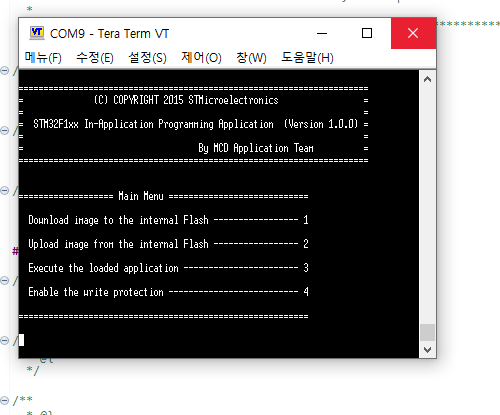Screen dimensions: 500x415
Task: Click the 'Main Menu' heading in terminal
Action: coord(141,196)
